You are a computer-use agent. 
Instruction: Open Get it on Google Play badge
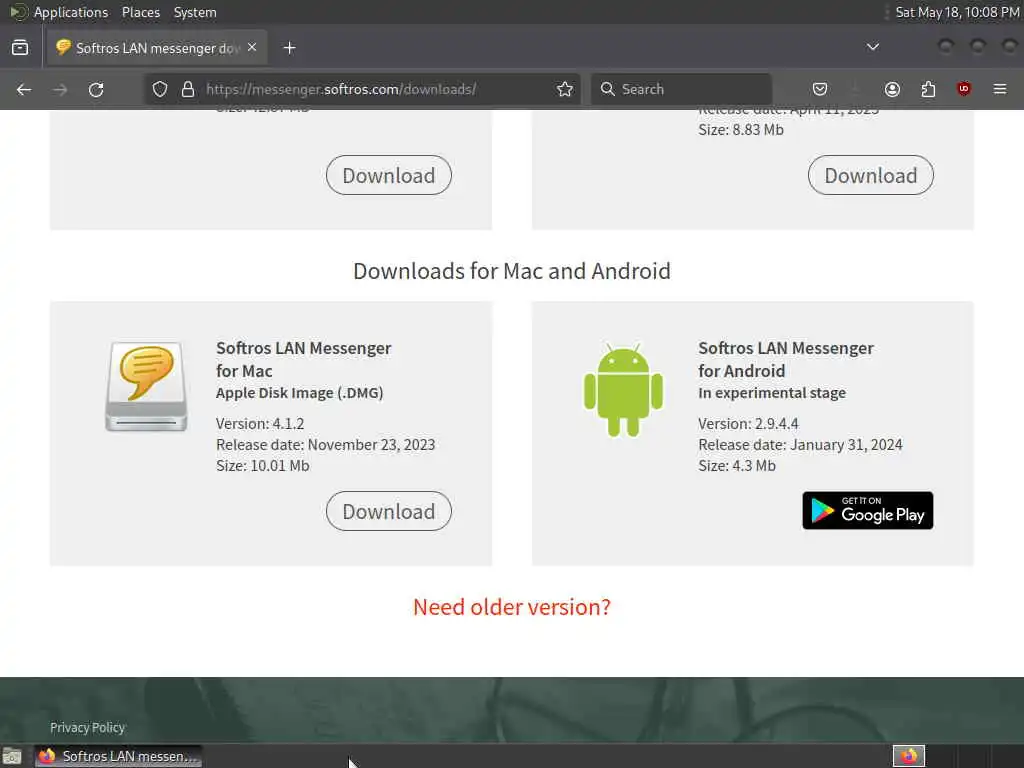coord(867,511)
